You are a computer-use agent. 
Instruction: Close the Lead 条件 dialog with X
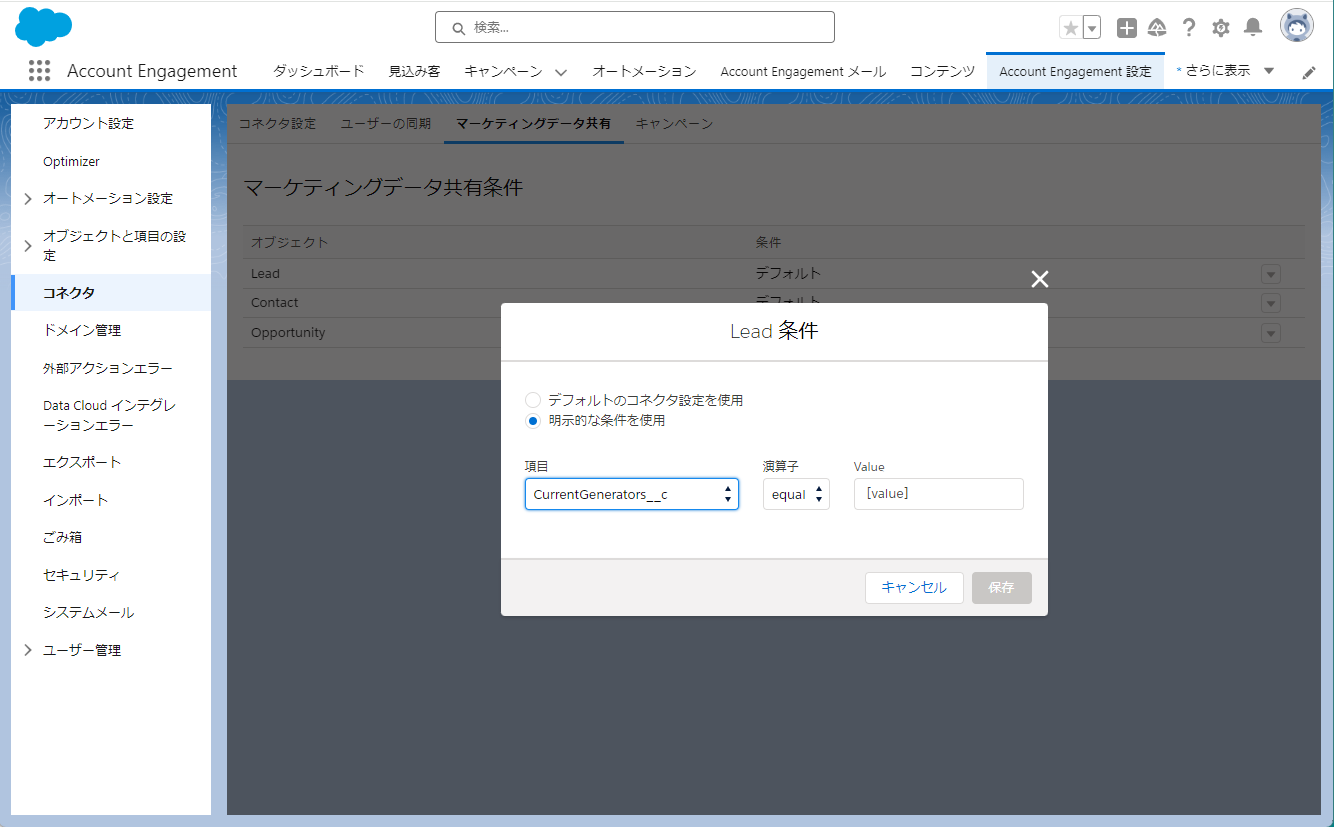point(1040,279)
